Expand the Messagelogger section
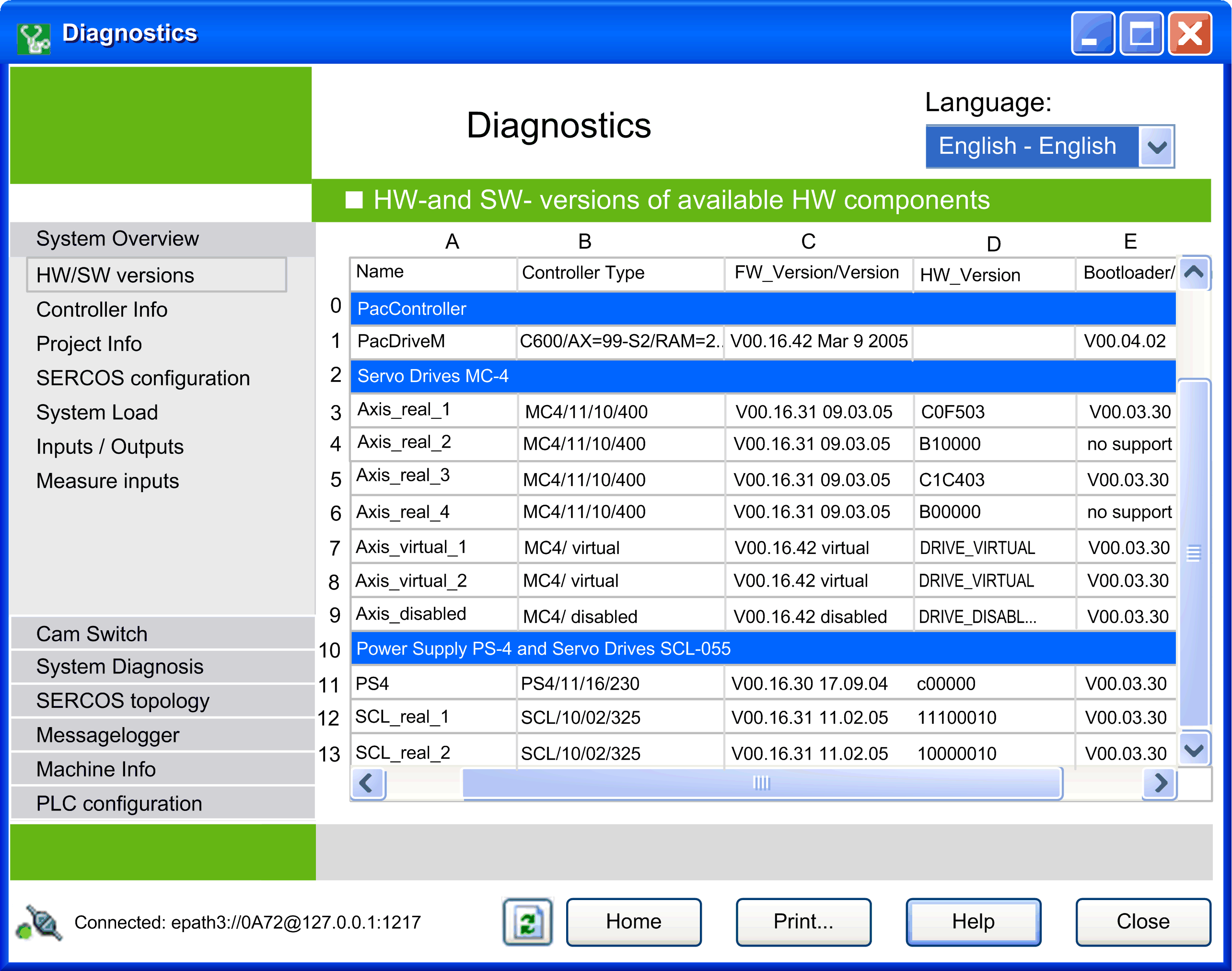1232x971 pixels. click(163, 735)
